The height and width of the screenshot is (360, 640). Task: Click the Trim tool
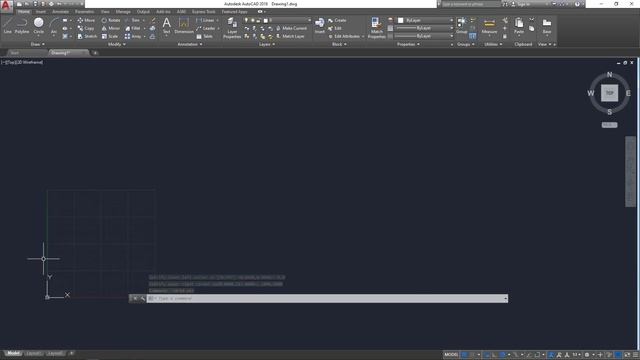click(132, 20)
